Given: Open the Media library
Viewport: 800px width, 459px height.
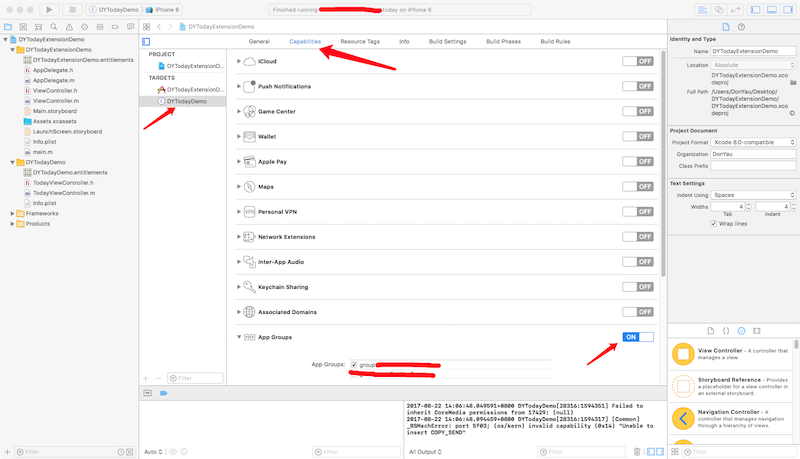Looking at the screenshot, I should (757, 331).
